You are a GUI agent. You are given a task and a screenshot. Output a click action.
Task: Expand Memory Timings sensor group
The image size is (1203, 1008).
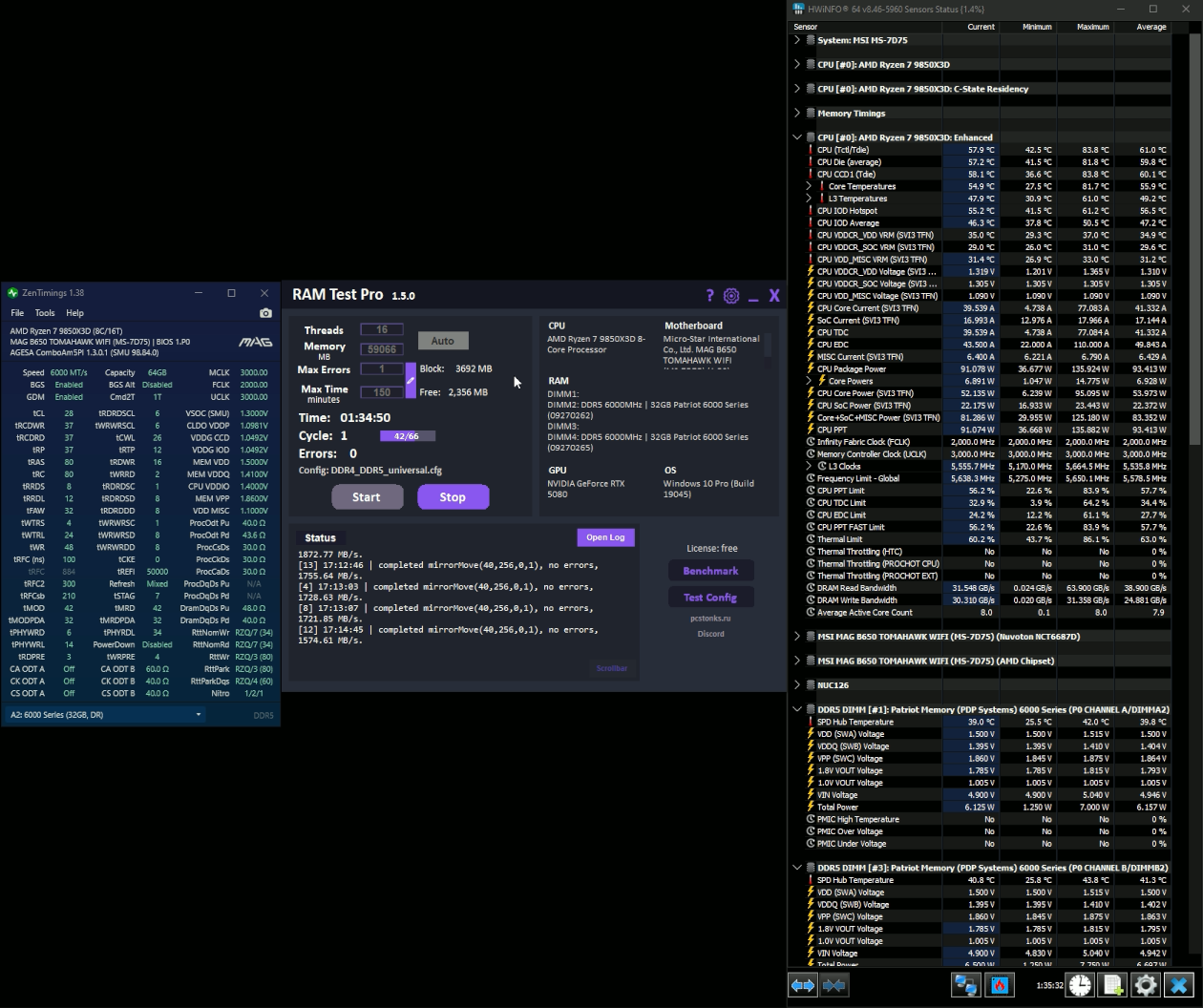pyautogui.click(x=797, y=113)
